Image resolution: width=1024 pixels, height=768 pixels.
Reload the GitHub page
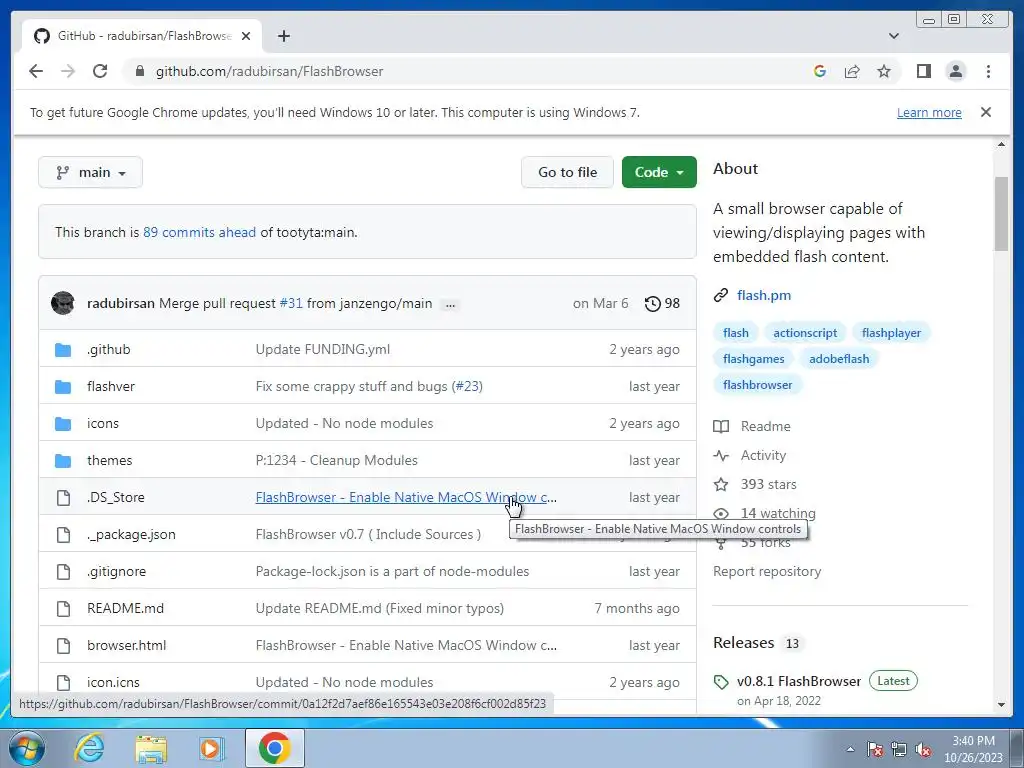[x=100, y=71]
